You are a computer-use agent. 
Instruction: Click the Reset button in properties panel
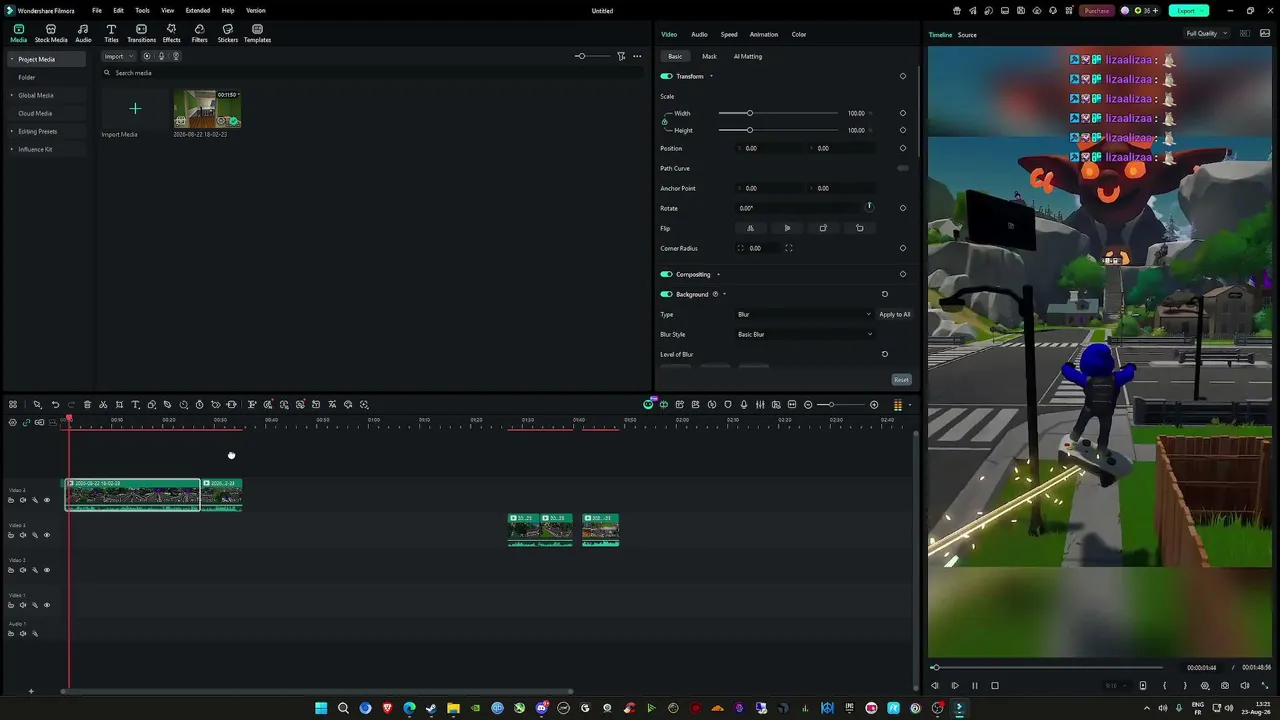click(x=901, y=380)
